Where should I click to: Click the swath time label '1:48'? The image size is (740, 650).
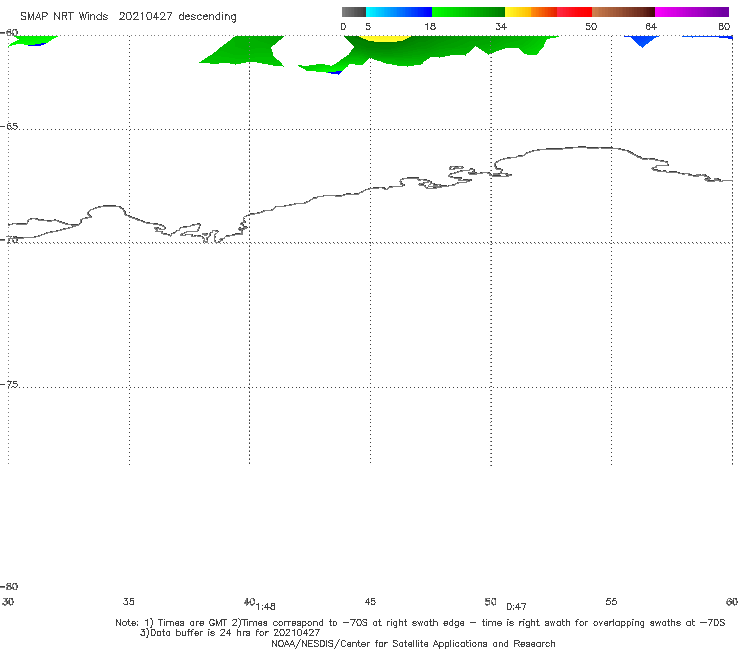(x=266, y=607)
